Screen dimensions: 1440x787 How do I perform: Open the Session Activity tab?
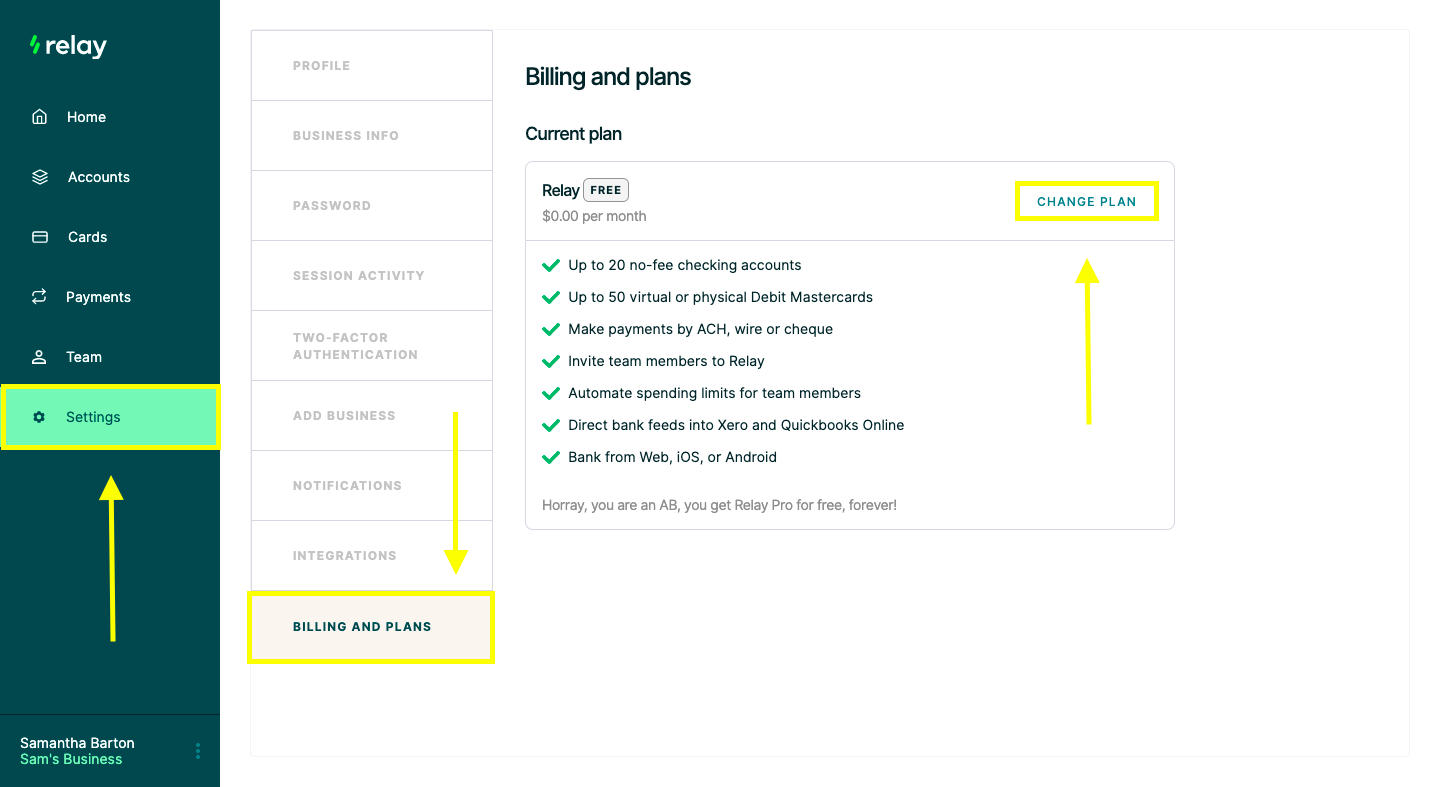pos(372,276)
